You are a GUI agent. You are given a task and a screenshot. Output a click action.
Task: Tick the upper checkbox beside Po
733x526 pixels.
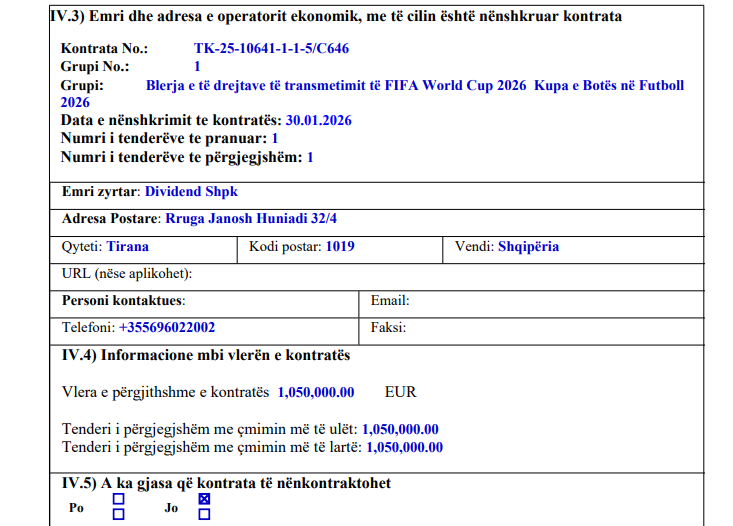[119, 498]
